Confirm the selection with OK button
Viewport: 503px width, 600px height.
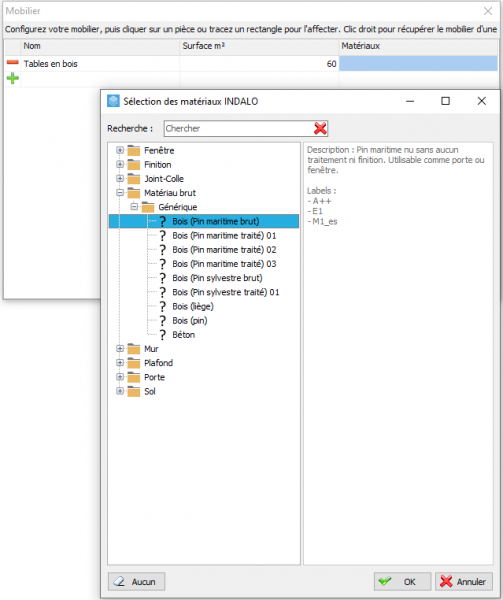[x=402, y=582]
